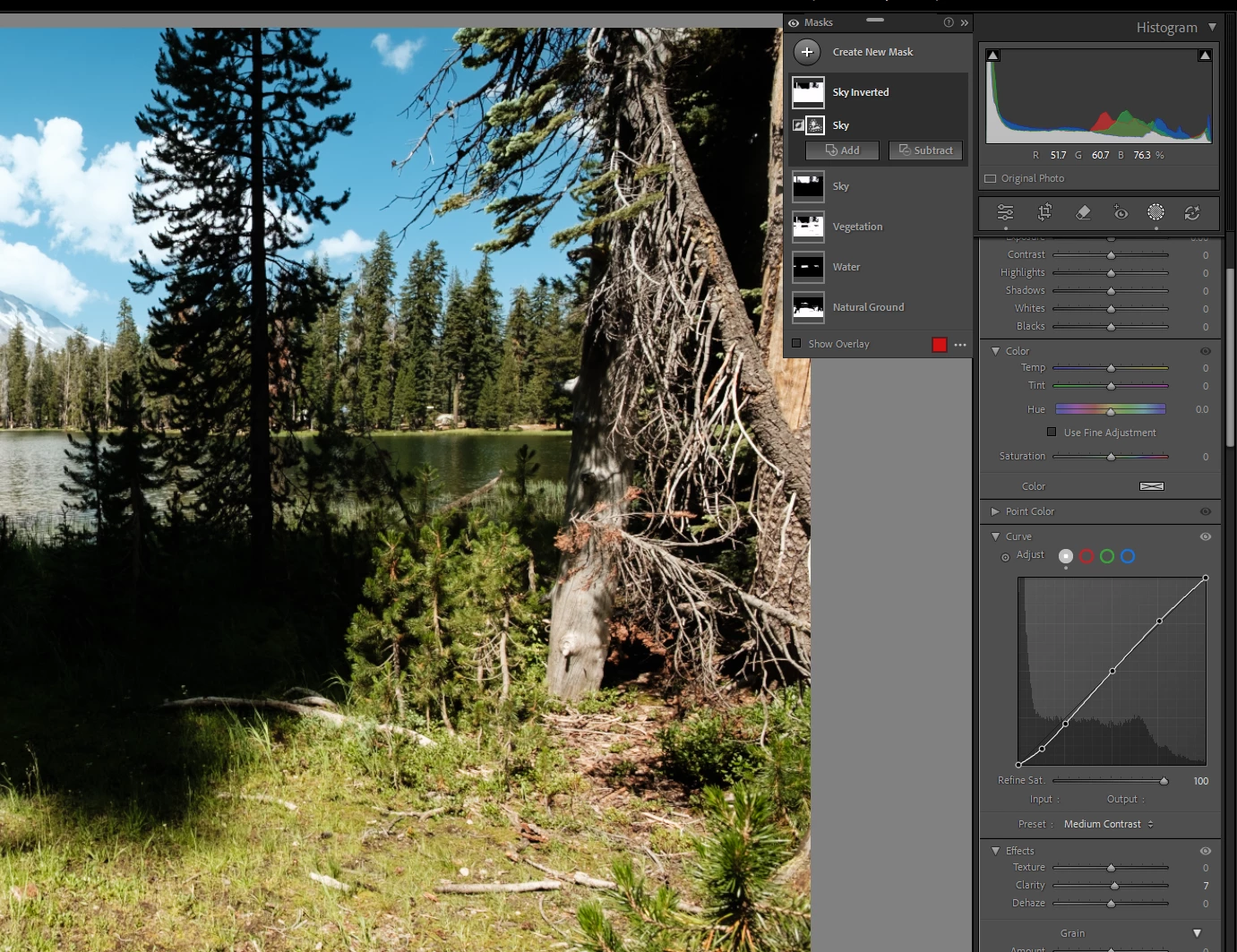Click the Masks panel drag handle bar
Screen dimensions: 1237x952
[875, 20]
